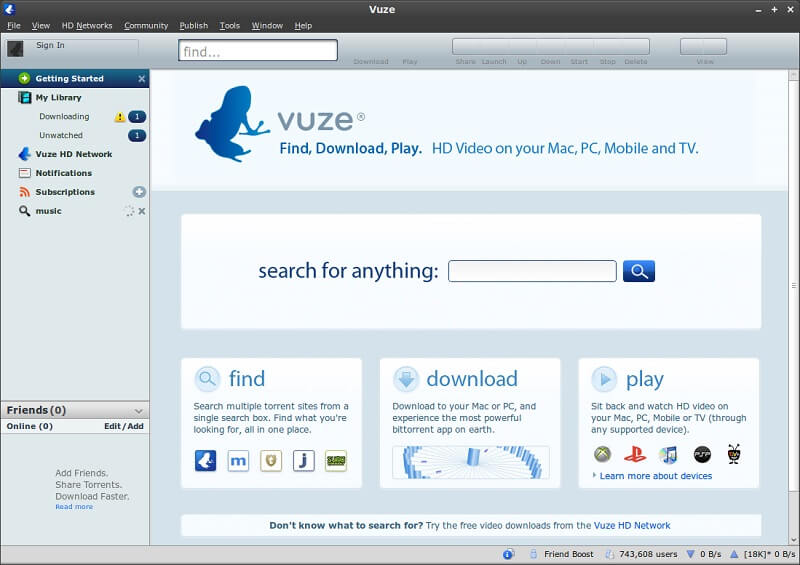800x565 pixels.
Task: Click the PlayStation device icon
Action: [635, 455]
